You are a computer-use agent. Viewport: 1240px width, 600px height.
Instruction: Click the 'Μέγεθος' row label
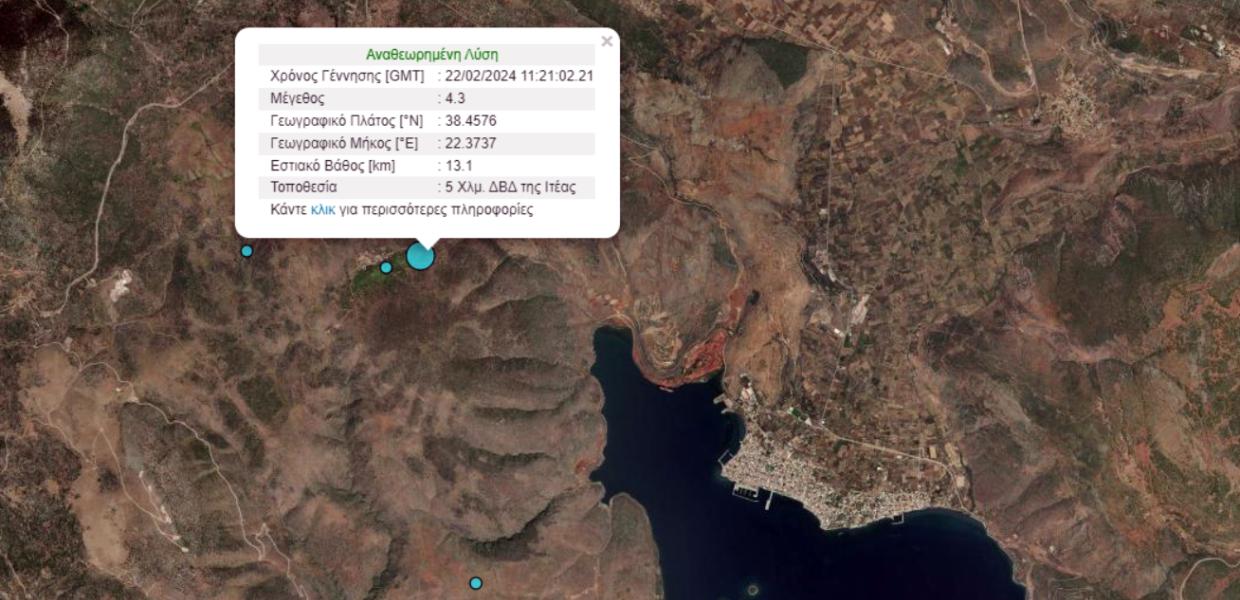click(x=297, y=99)
